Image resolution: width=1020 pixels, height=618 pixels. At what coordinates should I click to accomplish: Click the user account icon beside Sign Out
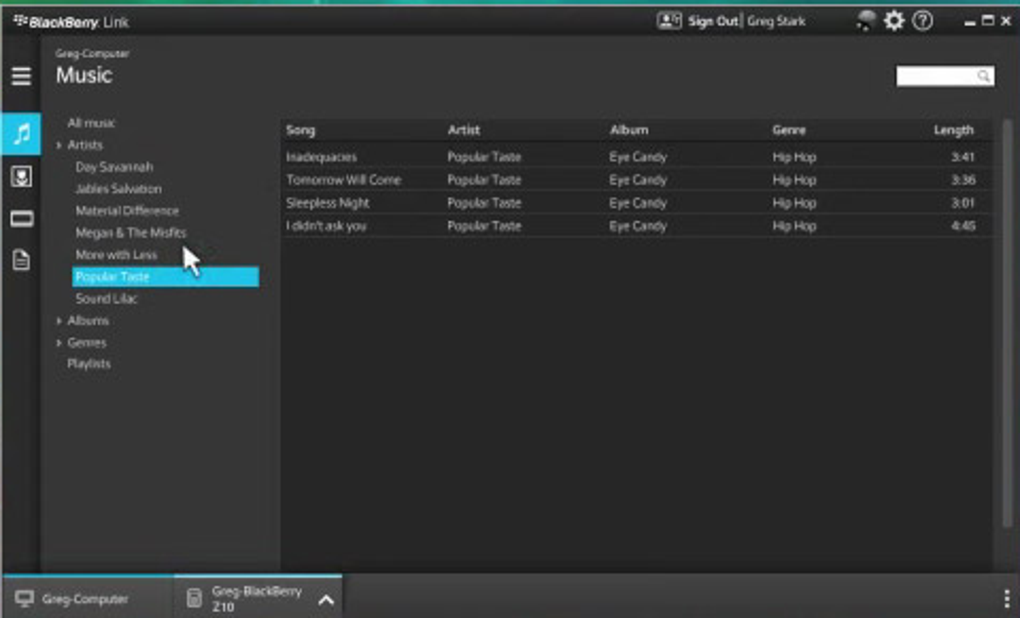coord(669,21)
